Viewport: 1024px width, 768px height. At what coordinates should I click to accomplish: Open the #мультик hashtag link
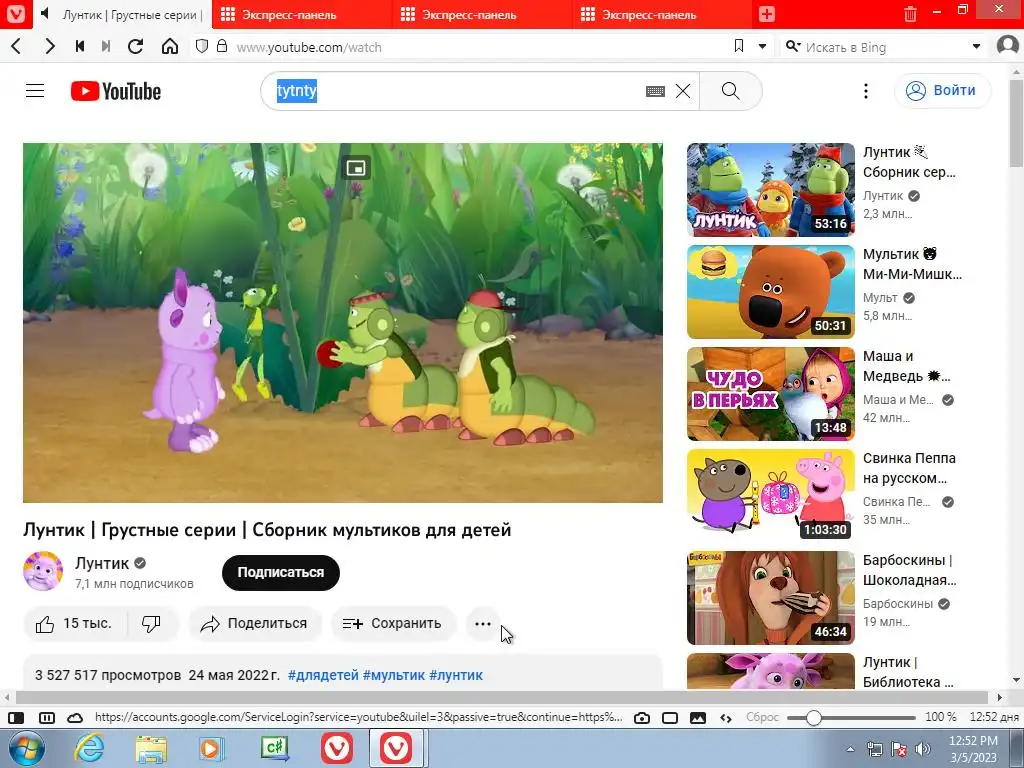coord(394,675)
